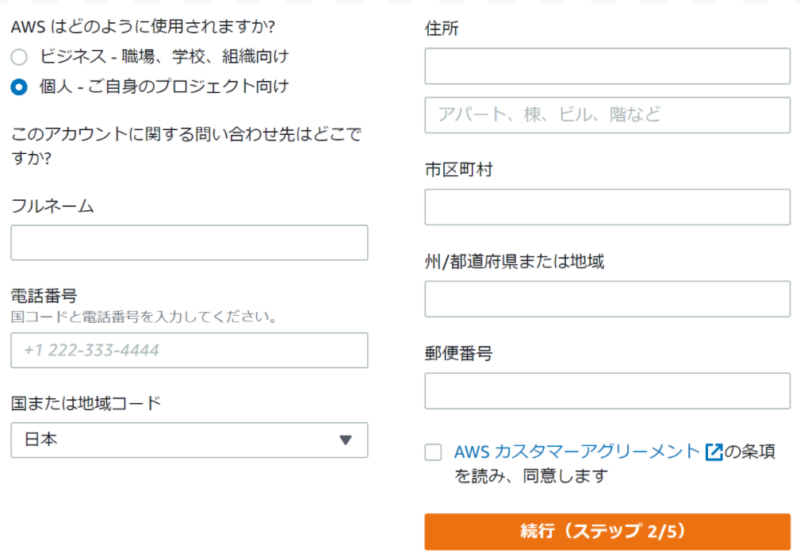Click the アパート、棟、ビル、階など field

607,115
